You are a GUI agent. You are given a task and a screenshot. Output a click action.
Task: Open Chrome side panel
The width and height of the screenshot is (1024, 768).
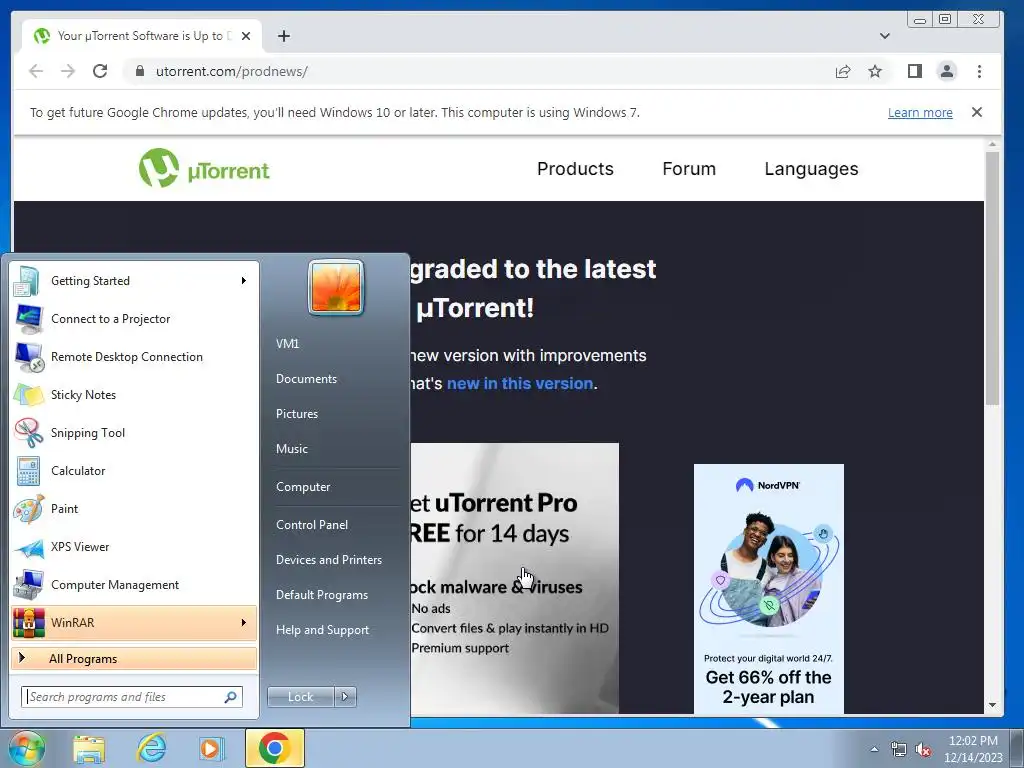pos(915,71)
